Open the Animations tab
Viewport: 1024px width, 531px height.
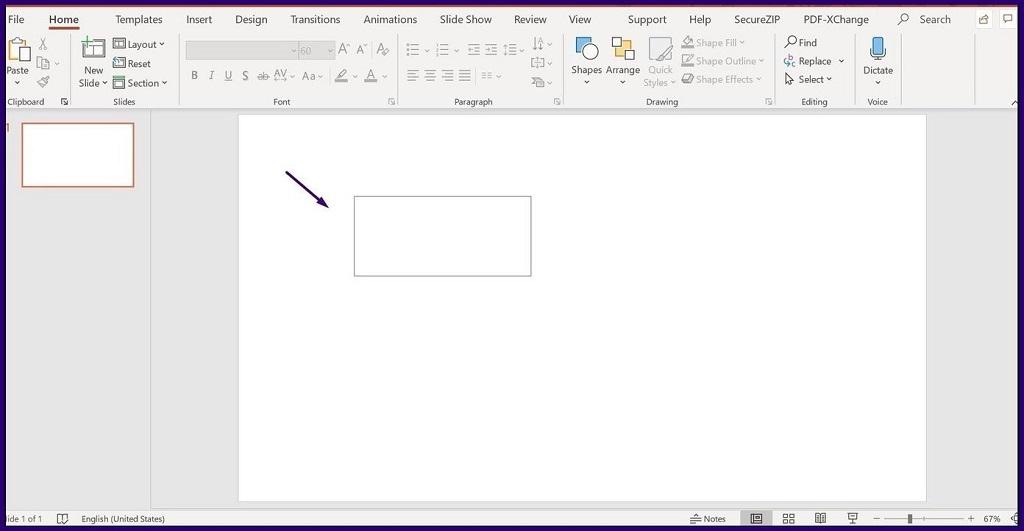point(390,20)
